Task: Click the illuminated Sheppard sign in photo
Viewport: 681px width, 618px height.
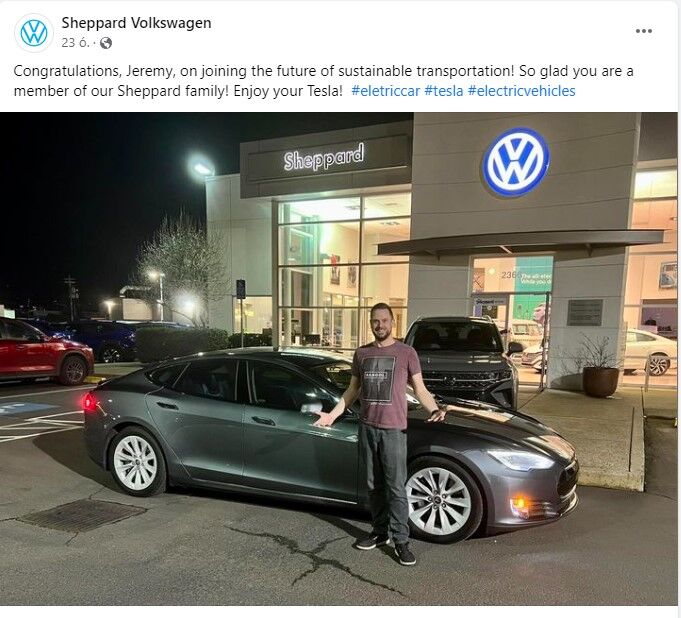Action: point(324,158)
